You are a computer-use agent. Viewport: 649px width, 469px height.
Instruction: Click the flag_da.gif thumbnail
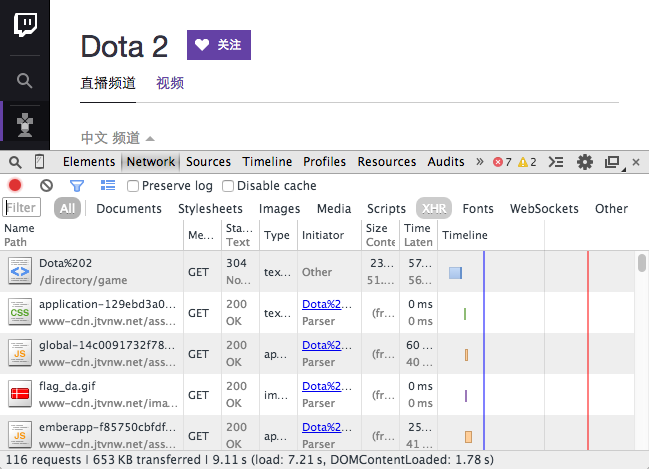[20, 394]
